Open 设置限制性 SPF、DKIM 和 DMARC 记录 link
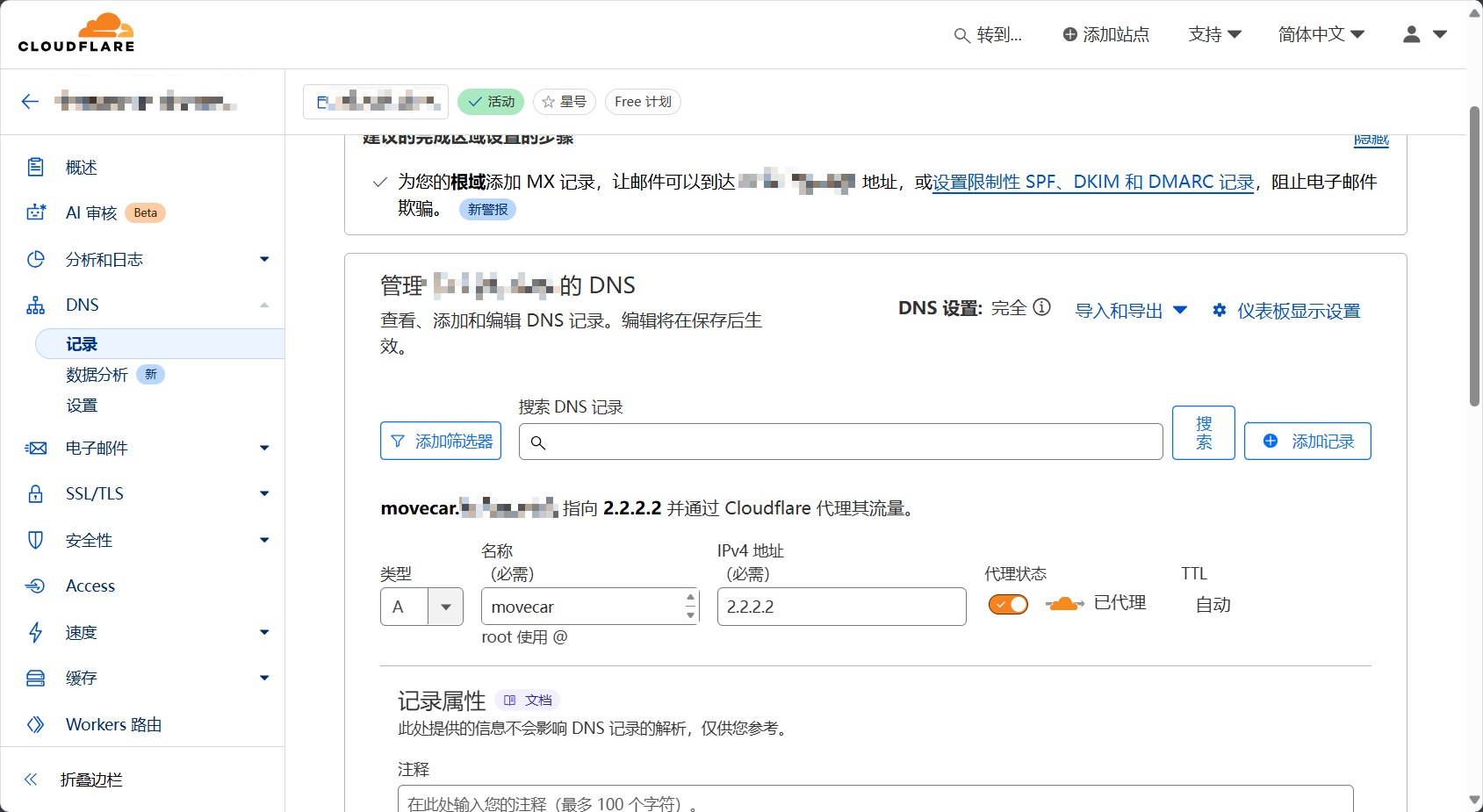This screenshot has height=812, width=1483. click(1092, 183)
